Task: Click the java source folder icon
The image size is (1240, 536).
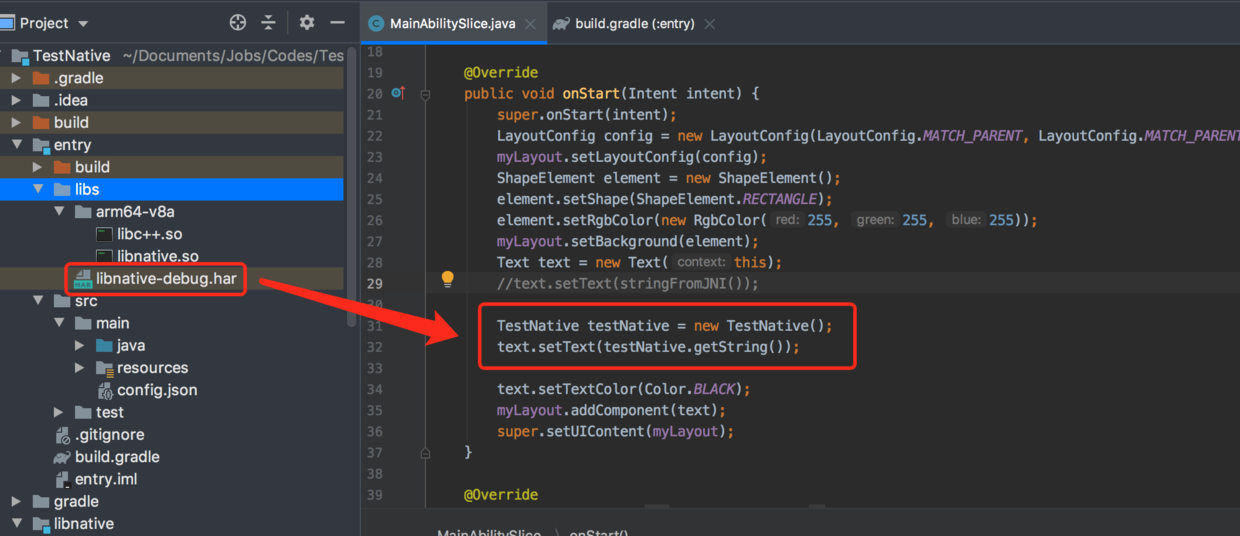Action: [x=104, y=345]
